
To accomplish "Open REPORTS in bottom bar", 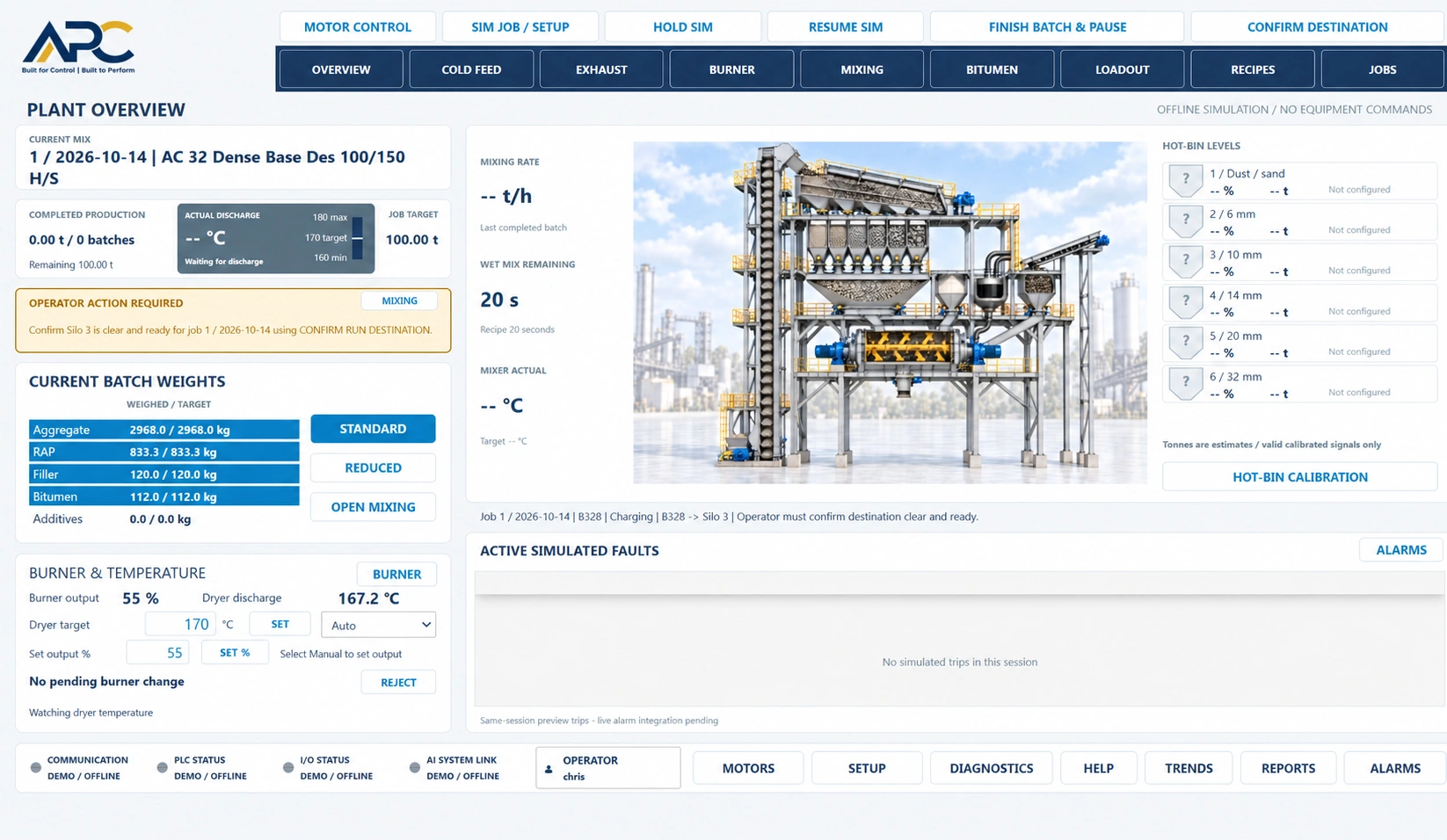I will pyautogui.click(x=1289, y=768).
